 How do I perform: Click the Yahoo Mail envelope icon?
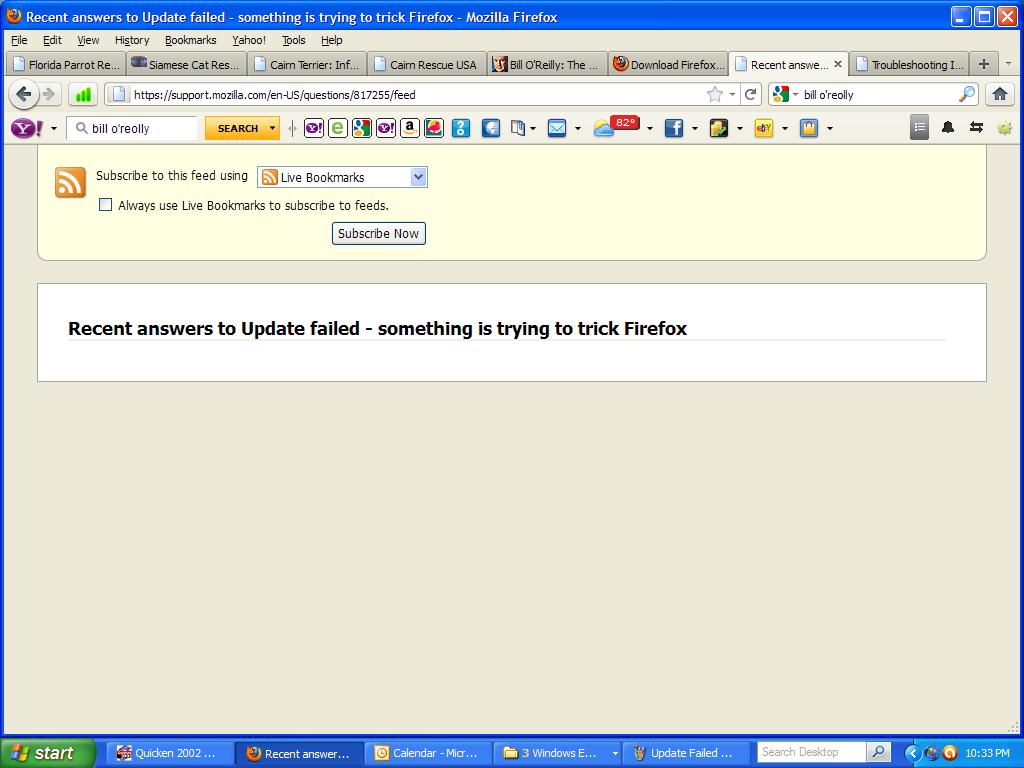[557, 129]
